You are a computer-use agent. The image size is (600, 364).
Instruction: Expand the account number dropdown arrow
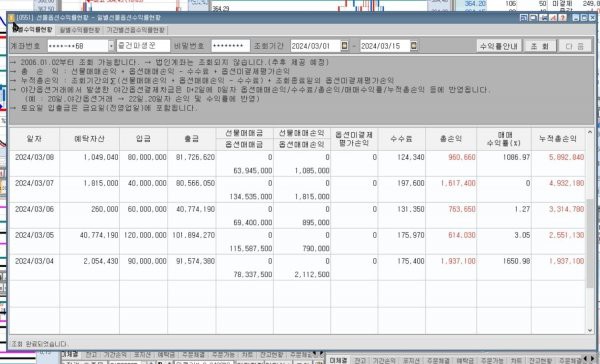(111, 46)
